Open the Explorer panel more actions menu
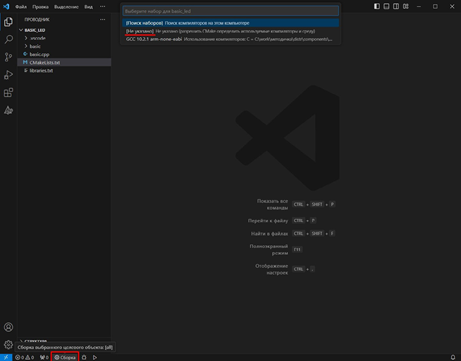 coord(103,19)
